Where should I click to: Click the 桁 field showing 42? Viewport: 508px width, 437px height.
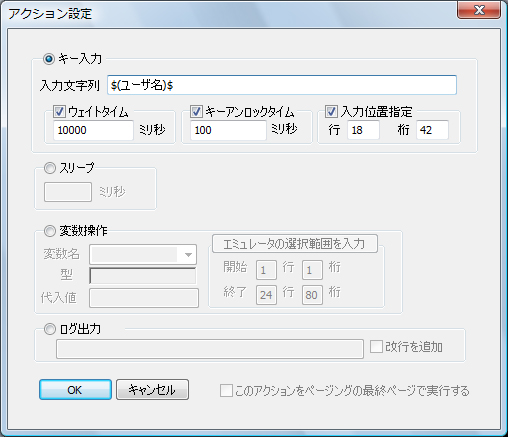click(432, 130)
